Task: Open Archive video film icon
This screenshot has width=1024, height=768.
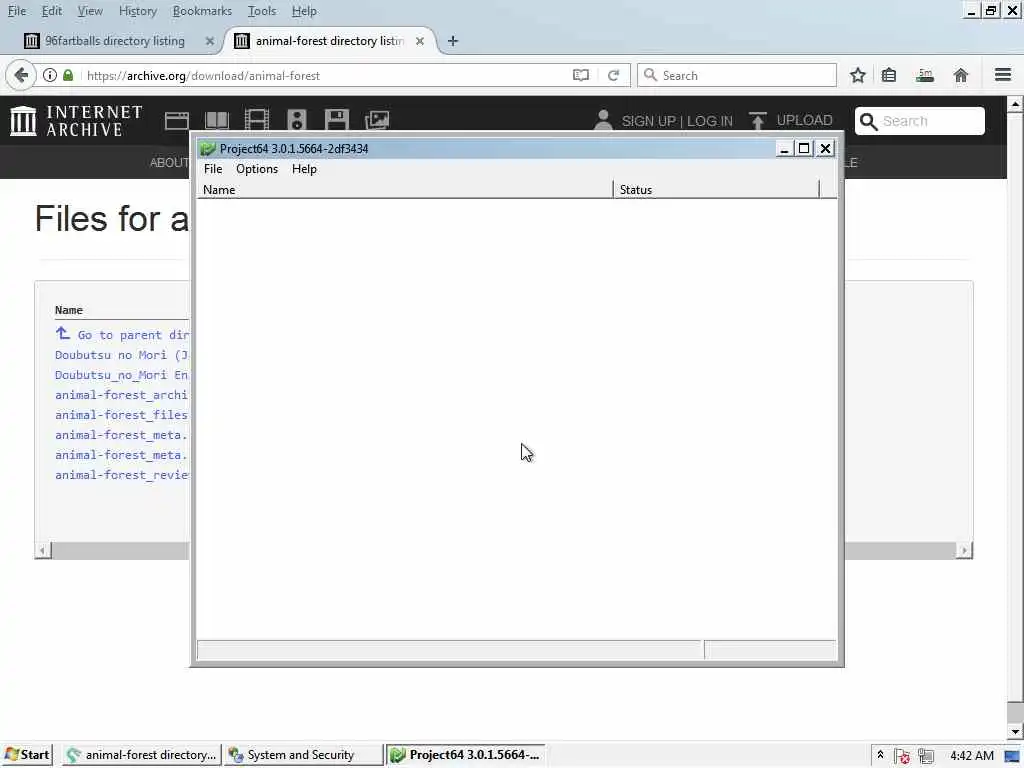Action: click(x=257, y=120)
